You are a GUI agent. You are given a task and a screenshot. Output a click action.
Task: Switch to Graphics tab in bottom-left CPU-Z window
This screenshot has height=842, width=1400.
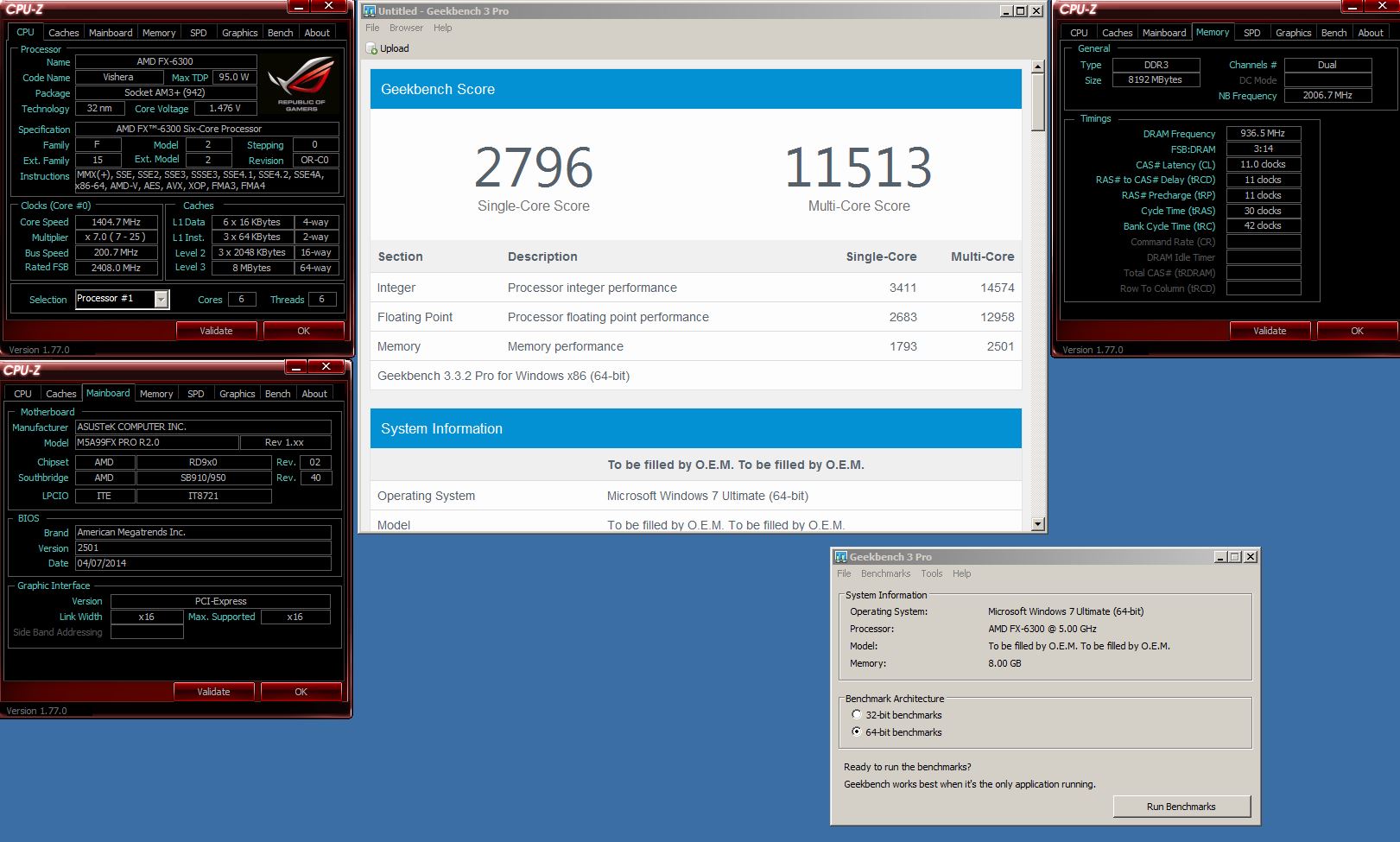[237, 394]
